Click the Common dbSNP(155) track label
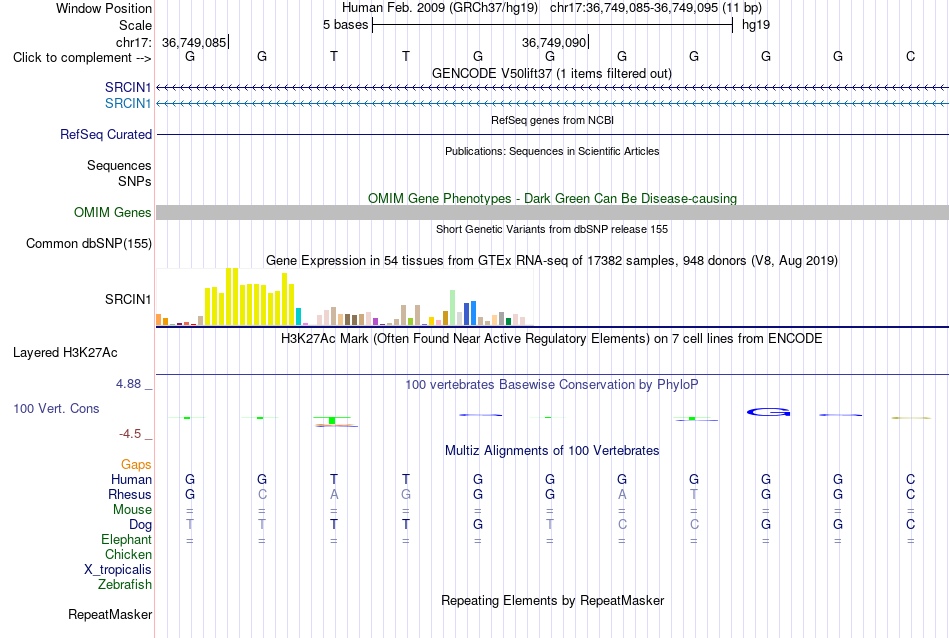The height and width of the screenshot is (638, 950). click(x=88, y=244)
